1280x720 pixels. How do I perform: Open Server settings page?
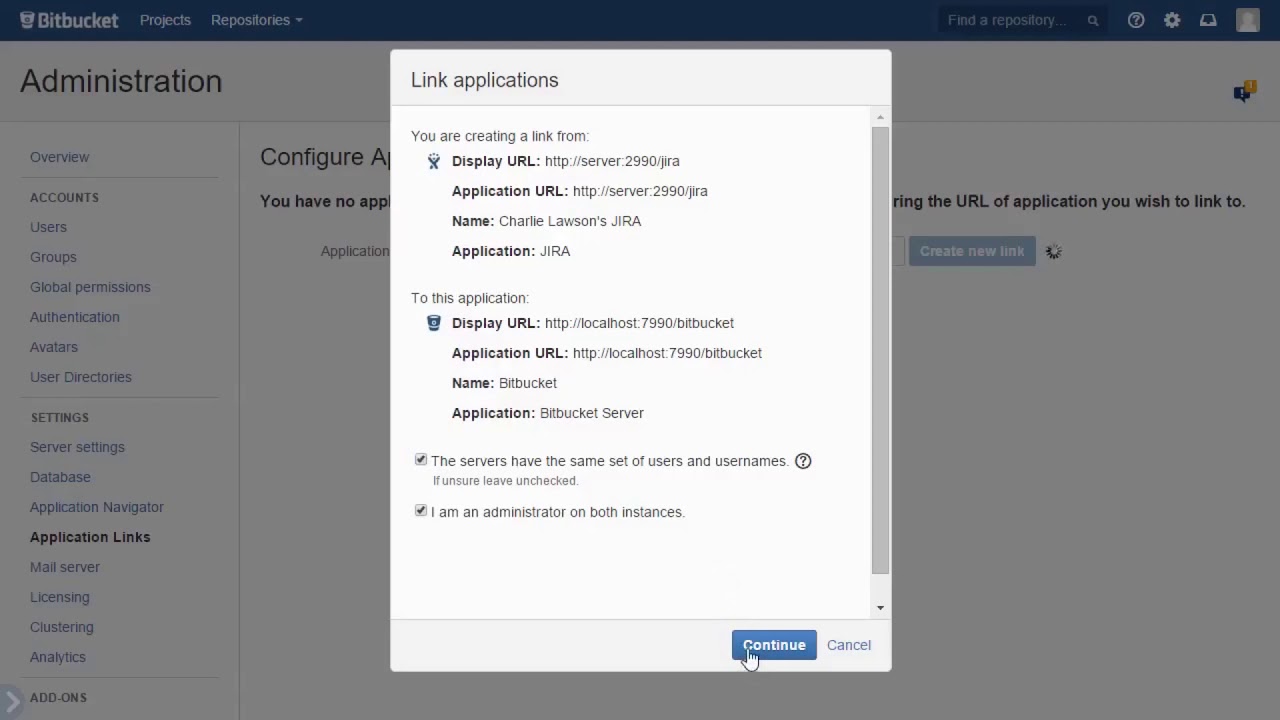click(77, 447)
